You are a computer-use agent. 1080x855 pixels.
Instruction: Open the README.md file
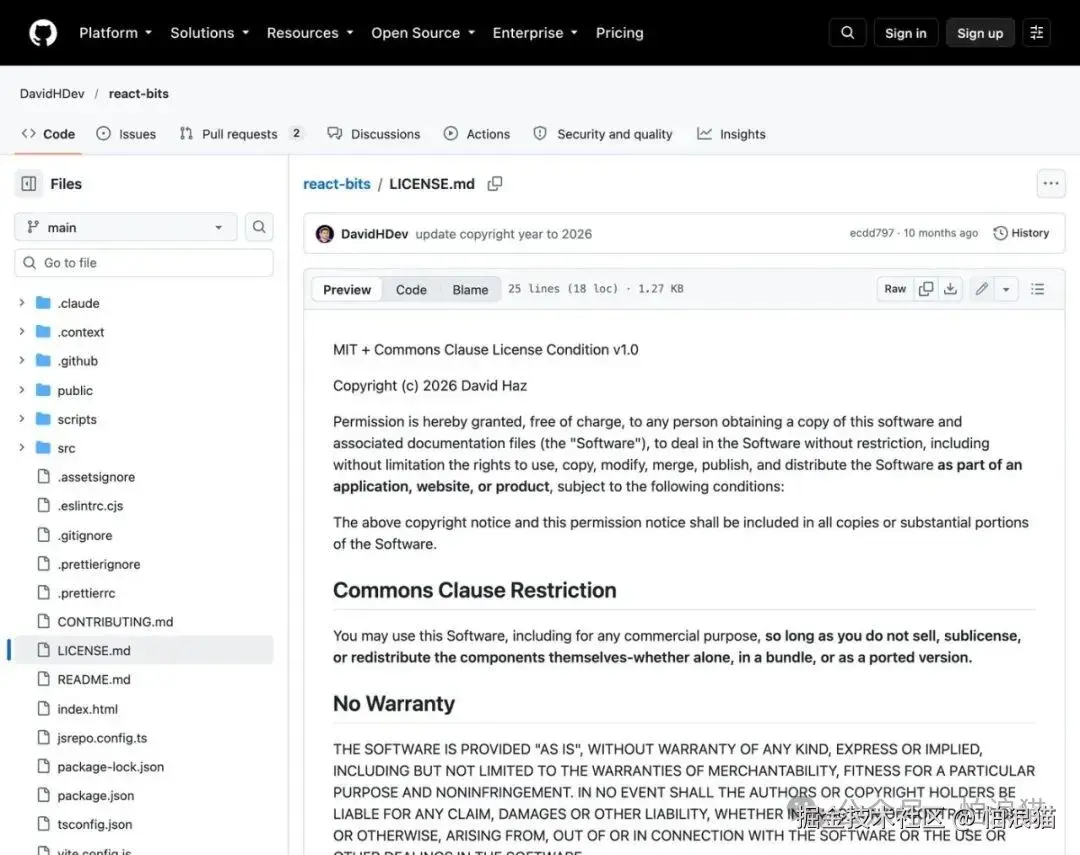[x=94, y=679]
